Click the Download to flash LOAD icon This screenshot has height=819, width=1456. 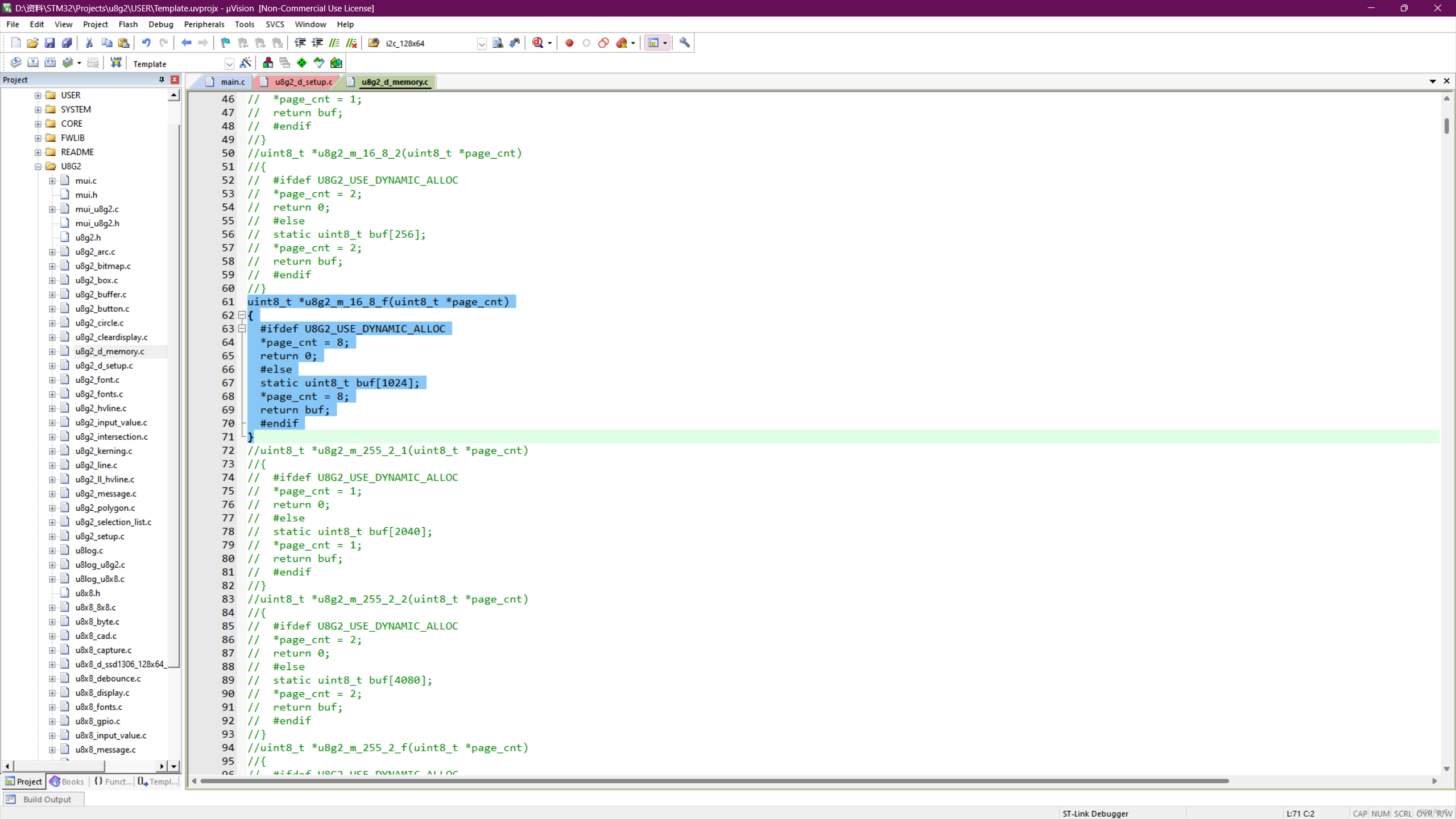[x=116, y=63]
